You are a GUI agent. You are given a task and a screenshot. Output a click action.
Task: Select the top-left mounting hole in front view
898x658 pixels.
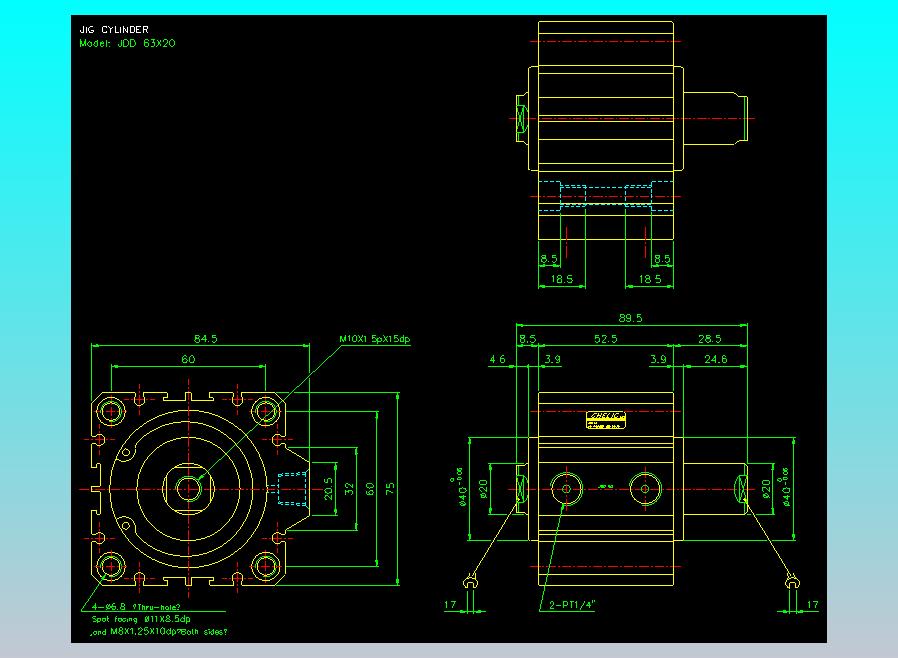point(110,410)
